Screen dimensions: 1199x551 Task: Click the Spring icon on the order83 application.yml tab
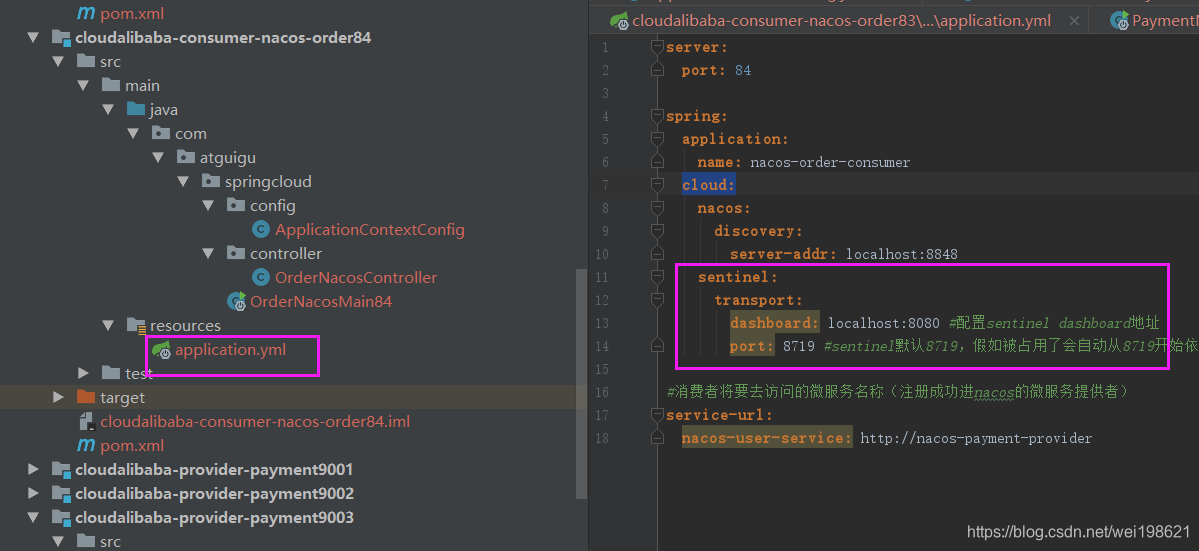(x=619, y=21)
